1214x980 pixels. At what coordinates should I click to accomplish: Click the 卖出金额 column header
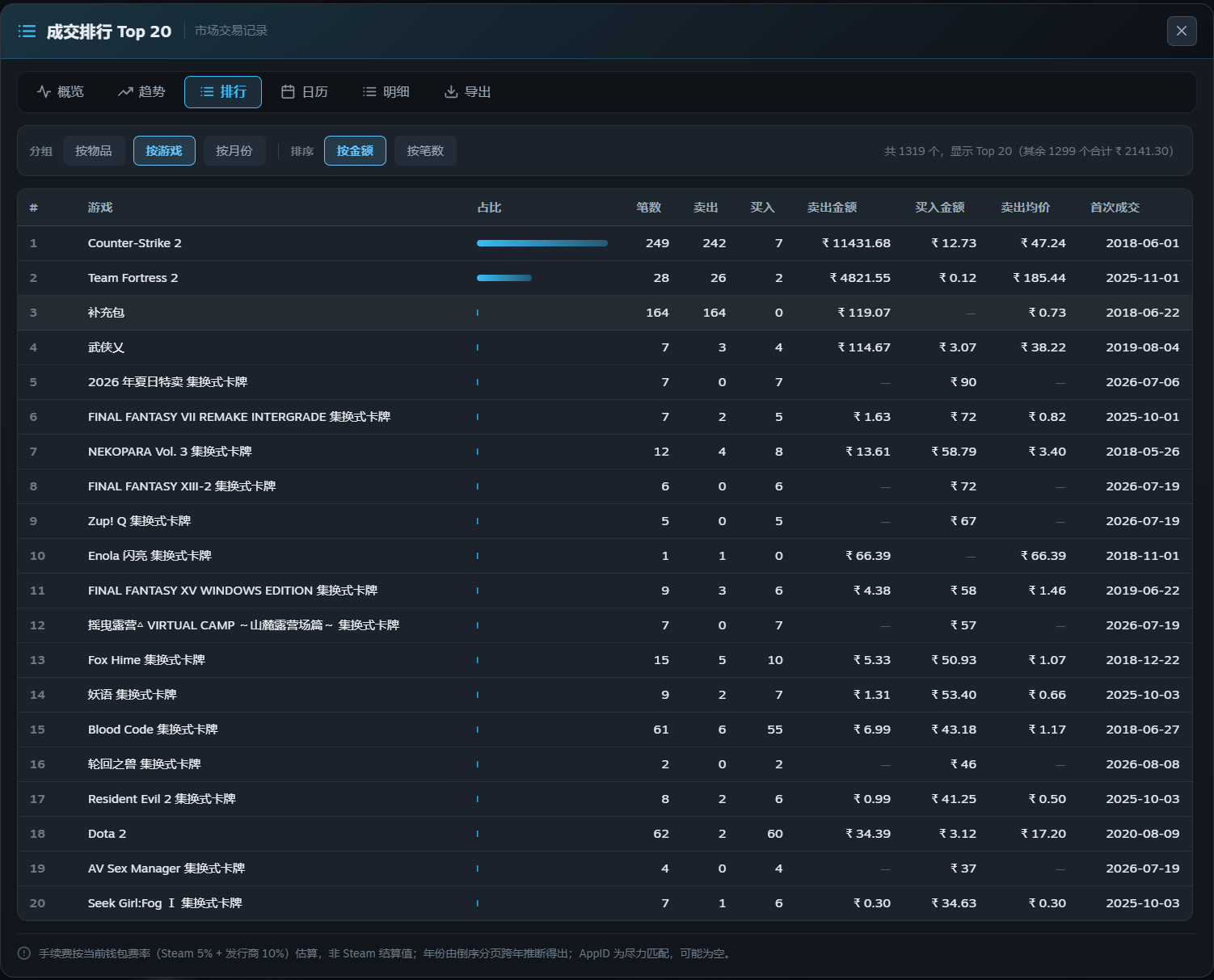click(x=832, y=208)
